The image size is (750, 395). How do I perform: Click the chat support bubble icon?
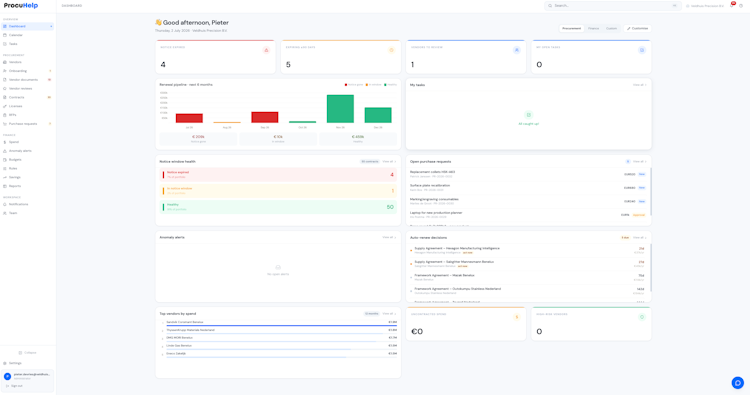pos(738,383)
